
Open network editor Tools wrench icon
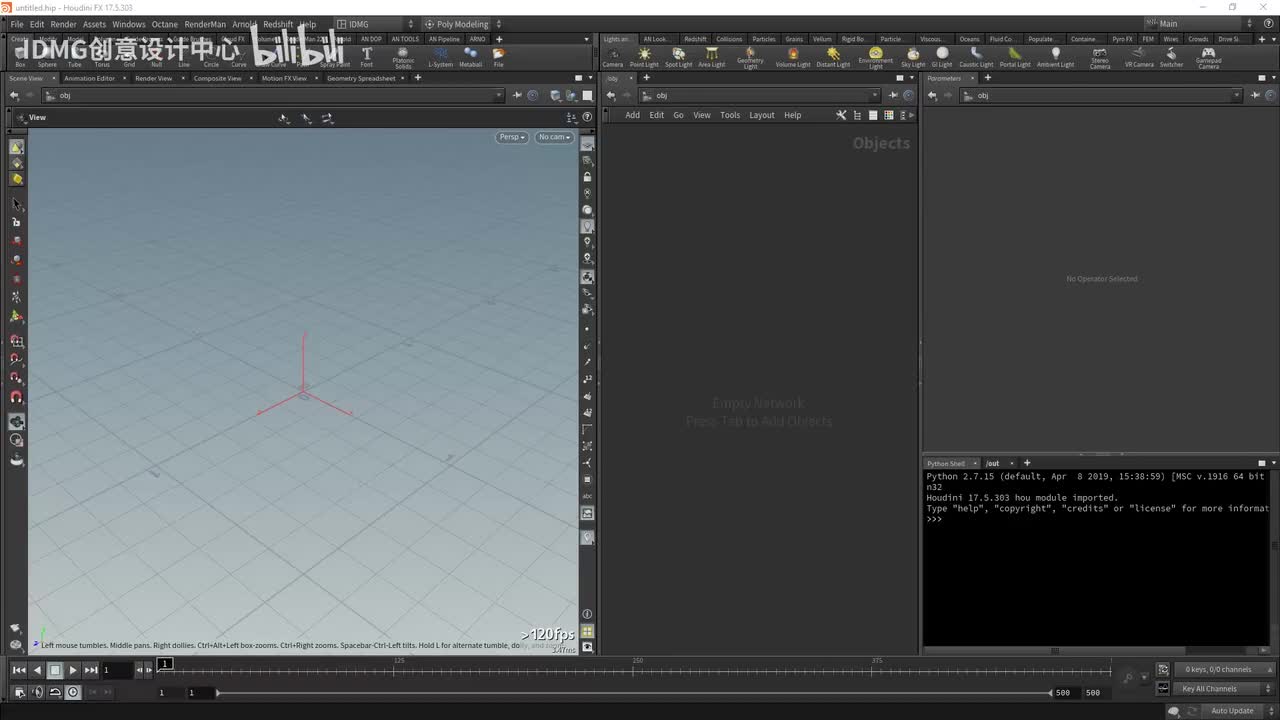click(841, 115)
